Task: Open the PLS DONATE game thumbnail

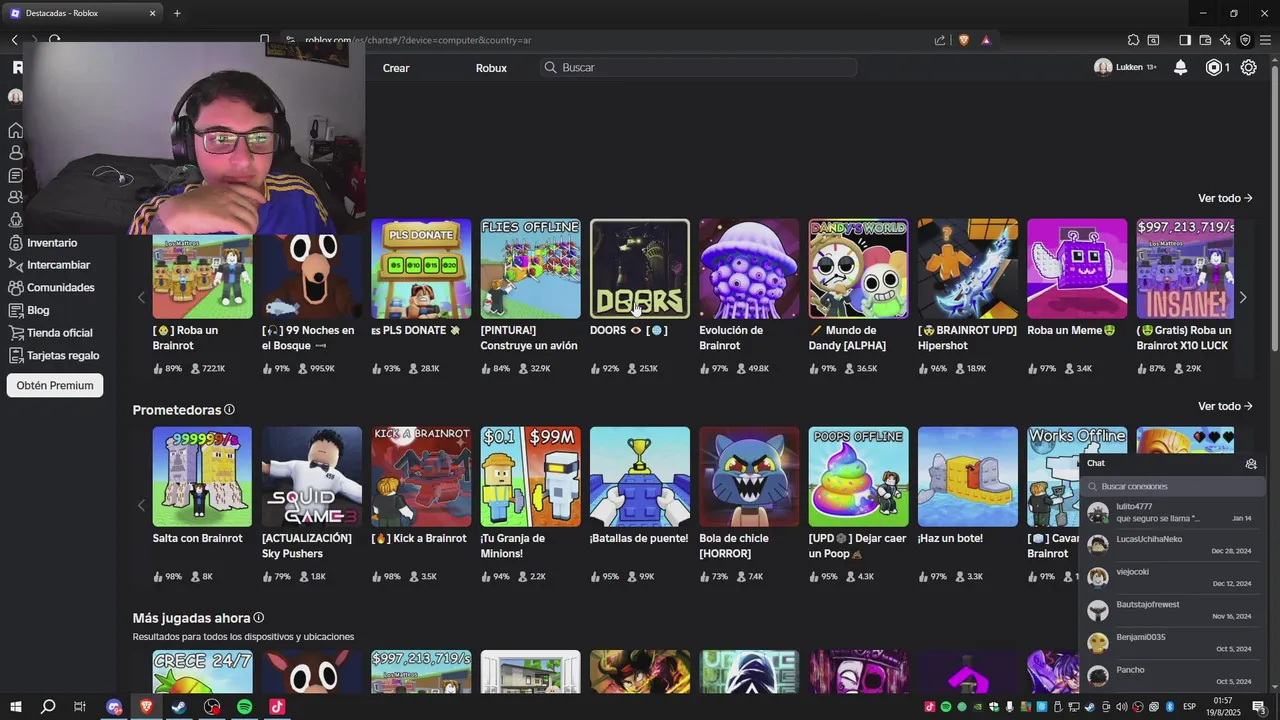Action: click(x=421, y=269)
